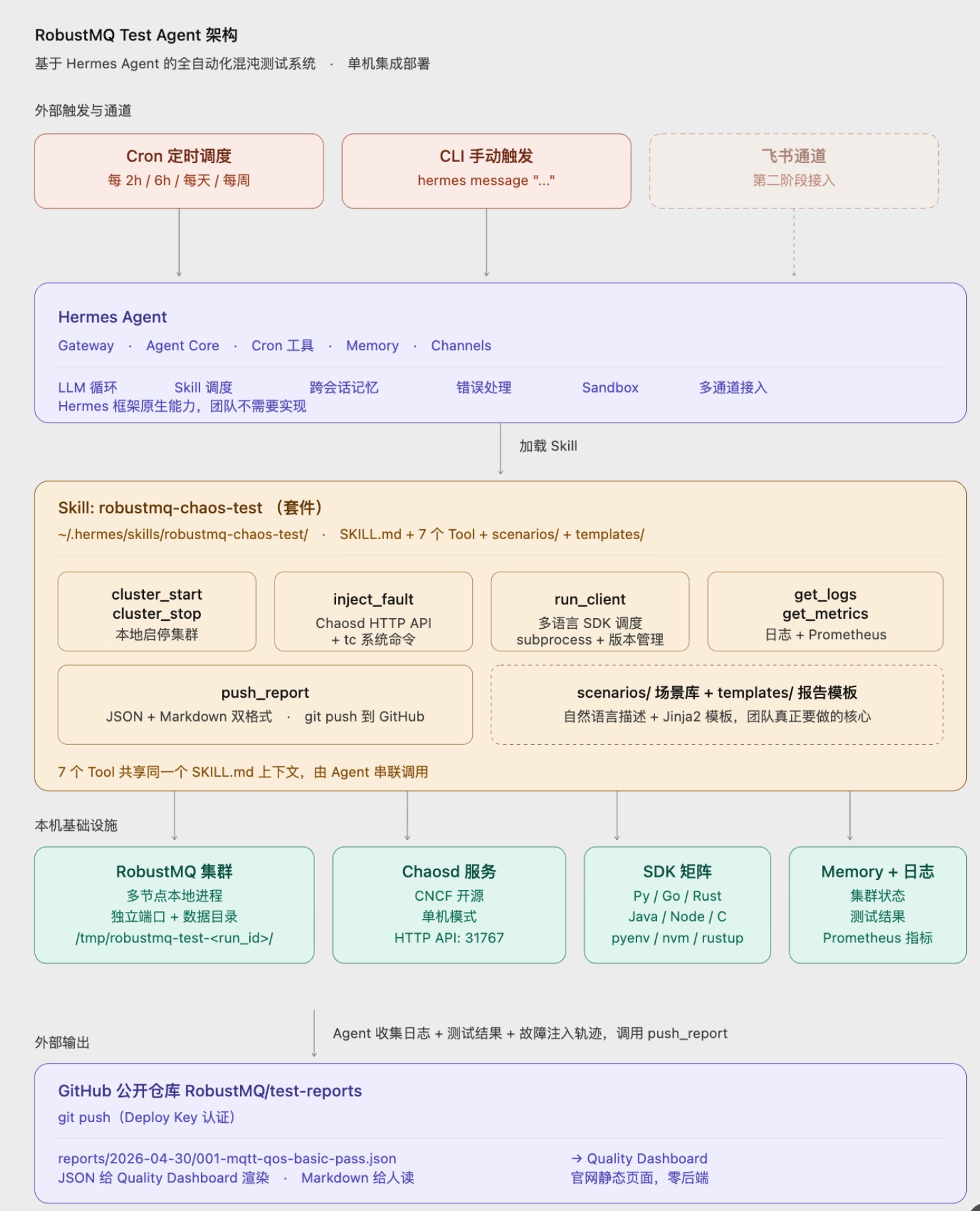Select the scenarios/ 场景库 dashed box
980x1211 pixels.
tap(717, 704)
